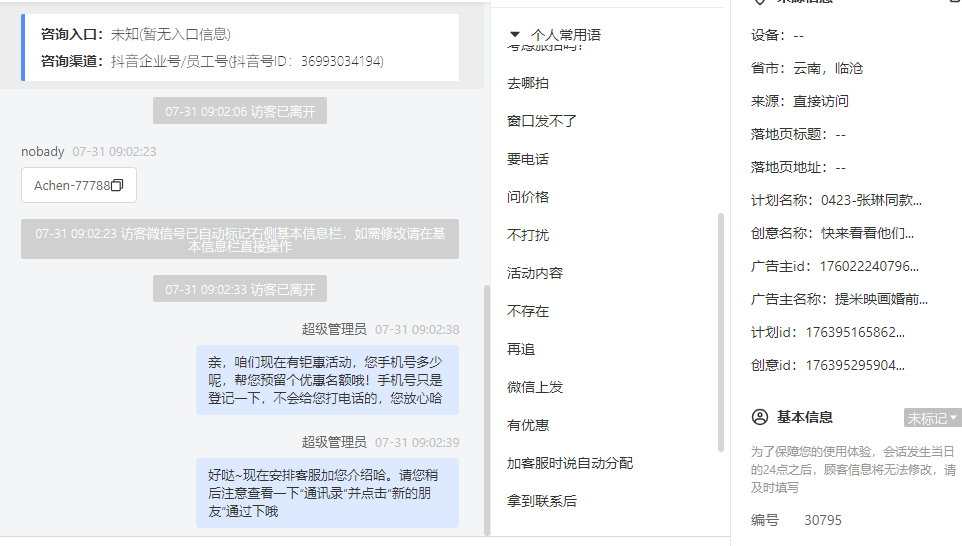Click the 基本信息 person icon
962x546 pixels.
[x=760, y=417]
